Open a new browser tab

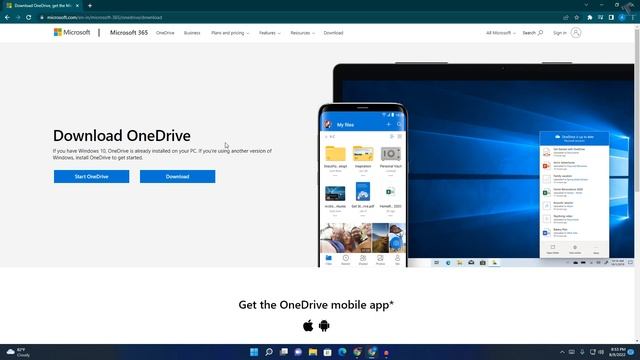point(90,6)
